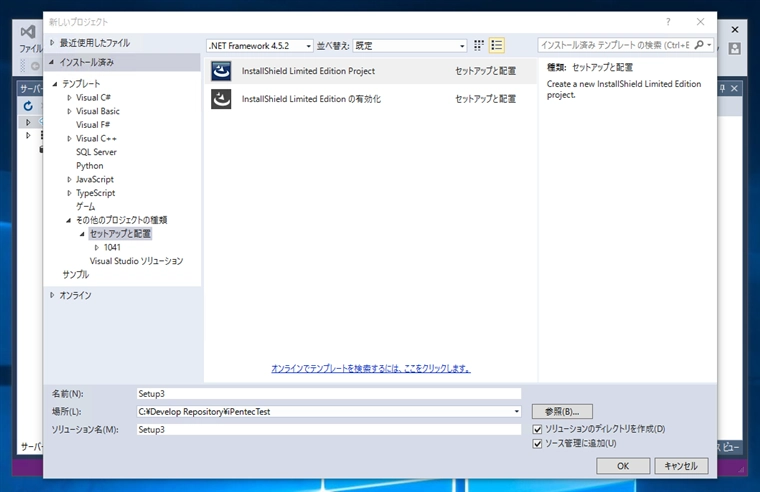Expand the TypeScript node arrow

coord(69,193)
